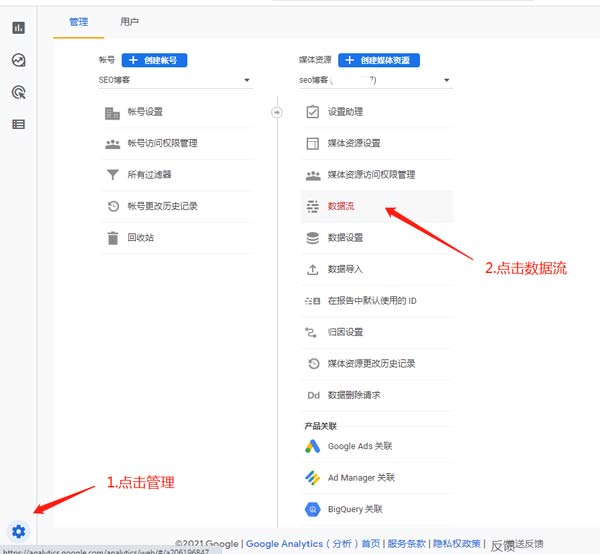This screenshot has height=554, width=600.
Task: Click the 归因设置 path icon
Action: click(311, 332)
